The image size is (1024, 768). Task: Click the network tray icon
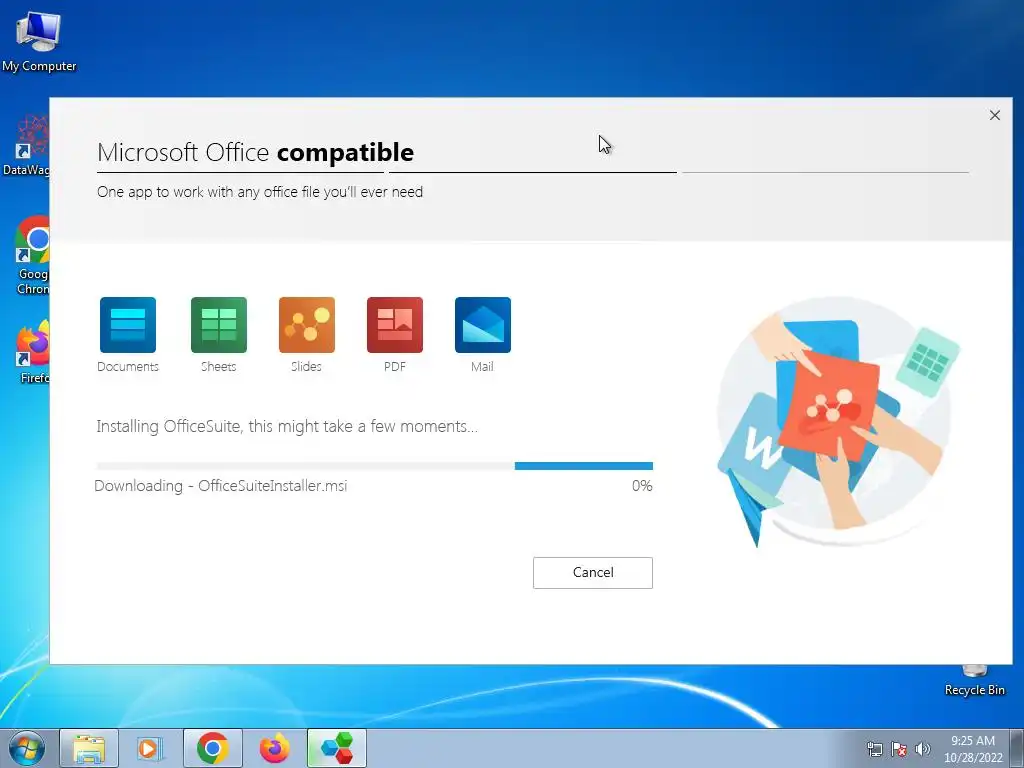874,749
